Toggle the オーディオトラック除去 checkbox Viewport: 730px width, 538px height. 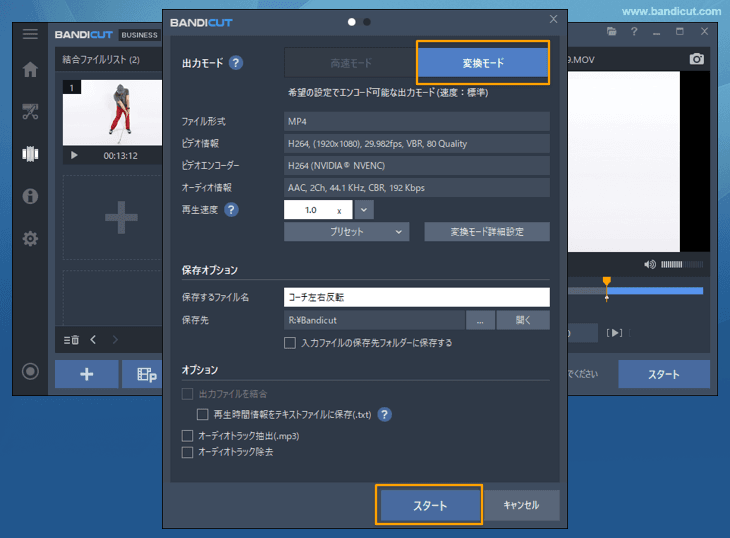click(x=187, y=452)
